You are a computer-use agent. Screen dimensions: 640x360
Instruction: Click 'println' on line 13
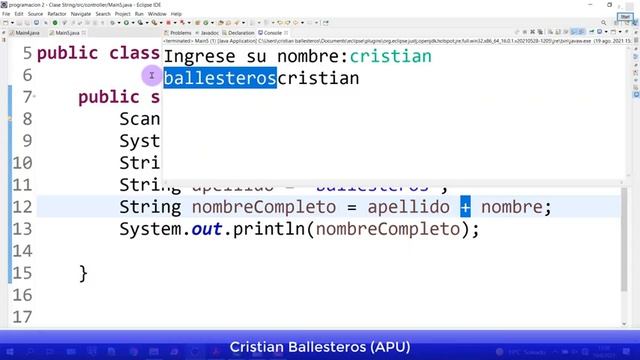click(x=269, y=229)
